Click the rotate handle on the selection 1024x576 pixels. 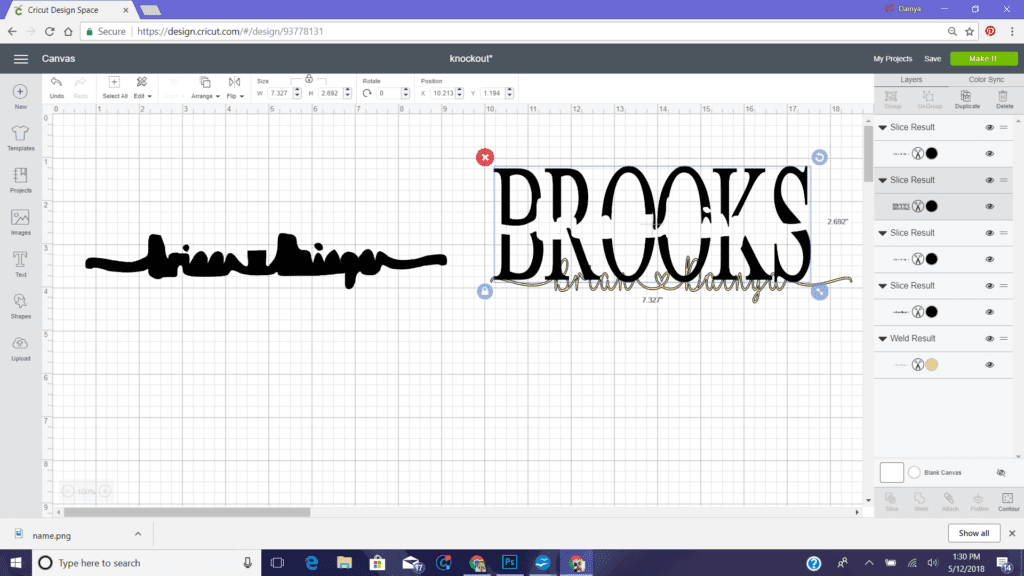[819, 157]
